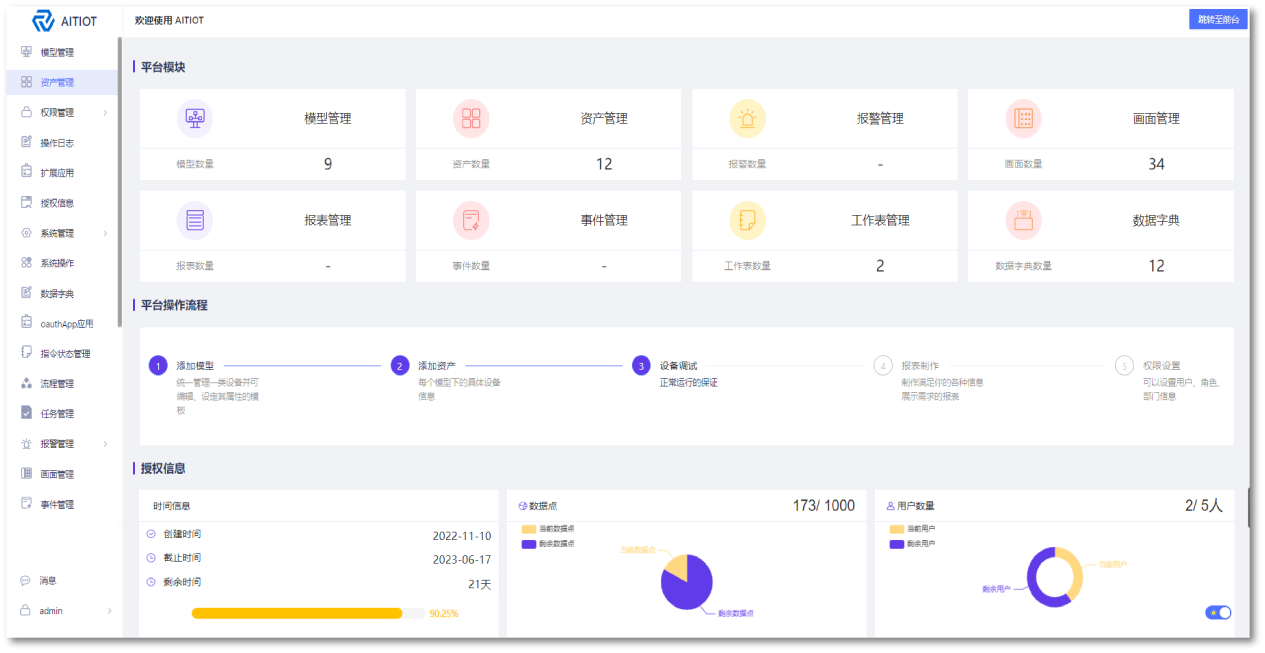
Task: Click the 事件管理 sidebar icon
Action: 27,504
